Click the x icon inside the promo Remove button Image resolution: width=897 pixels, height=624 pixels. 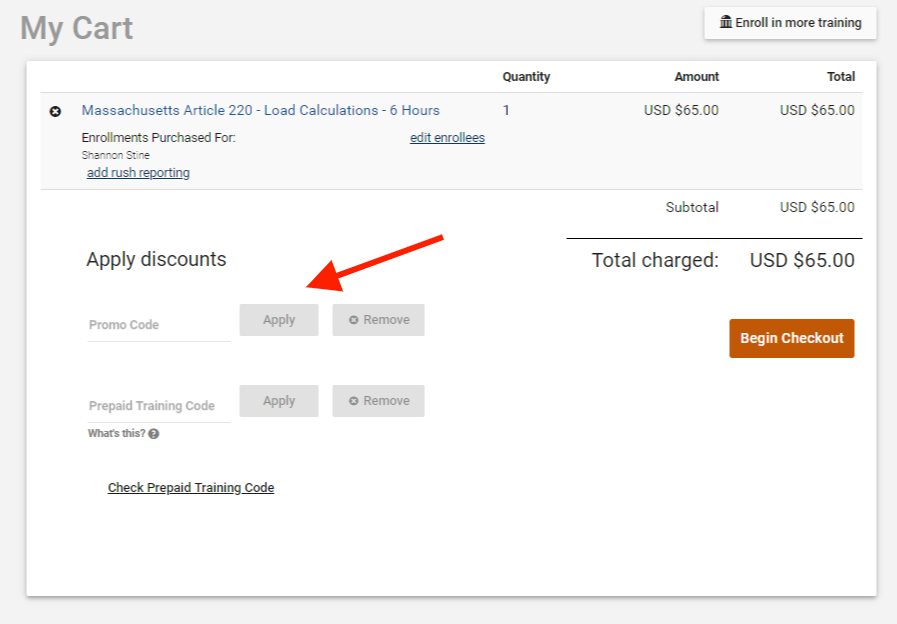(352, 319)
